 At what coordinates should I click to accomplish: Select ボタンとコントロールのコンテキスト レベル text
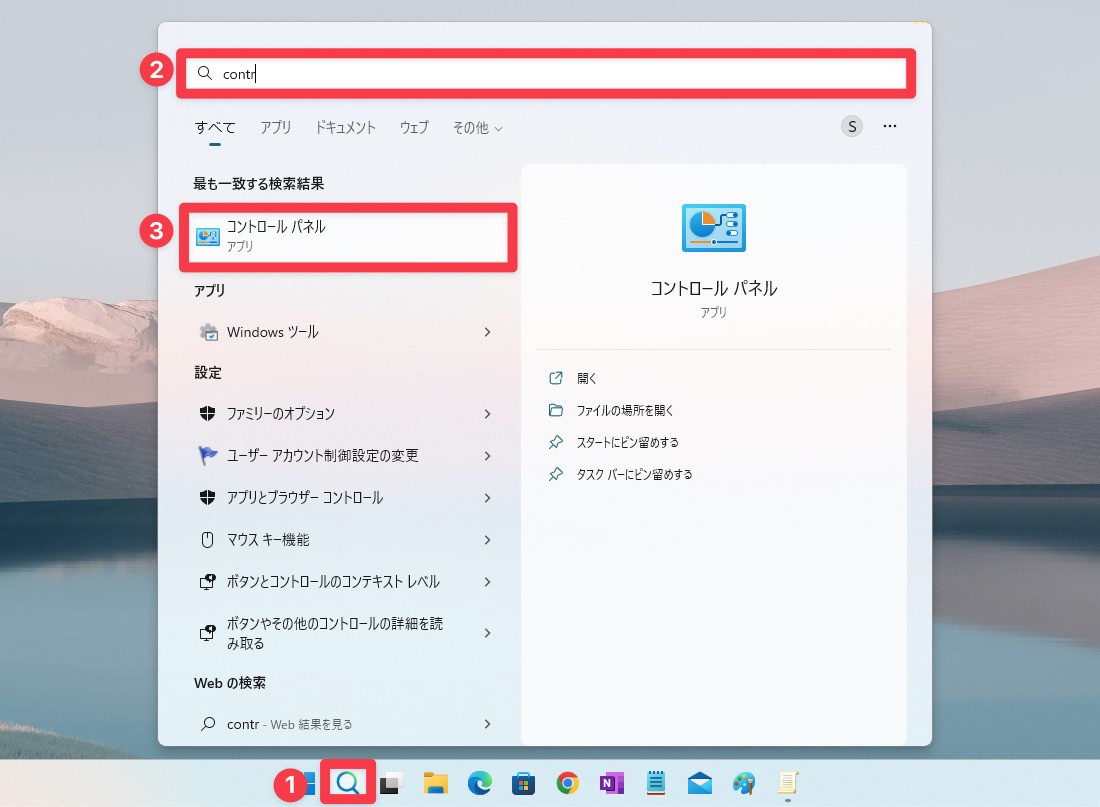333,582
